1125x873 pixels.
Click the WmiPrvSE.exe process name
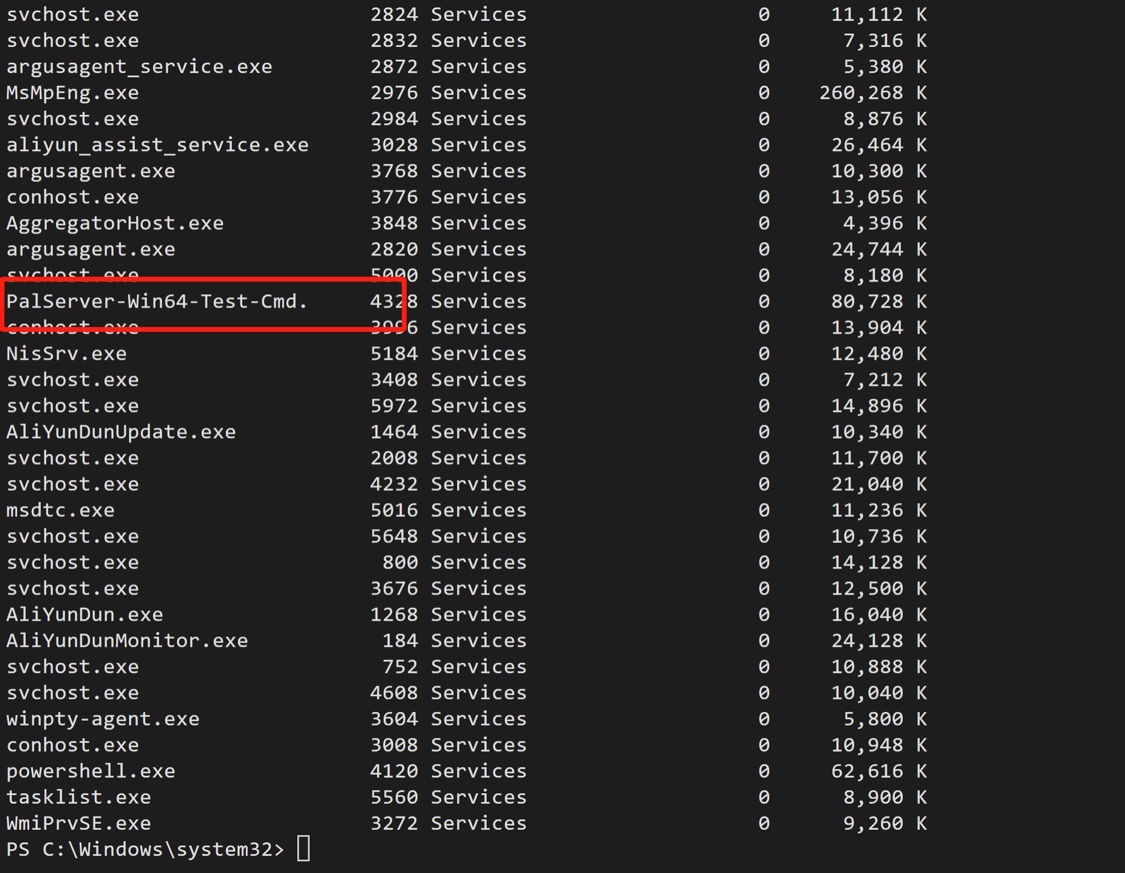tap(78, 824)
